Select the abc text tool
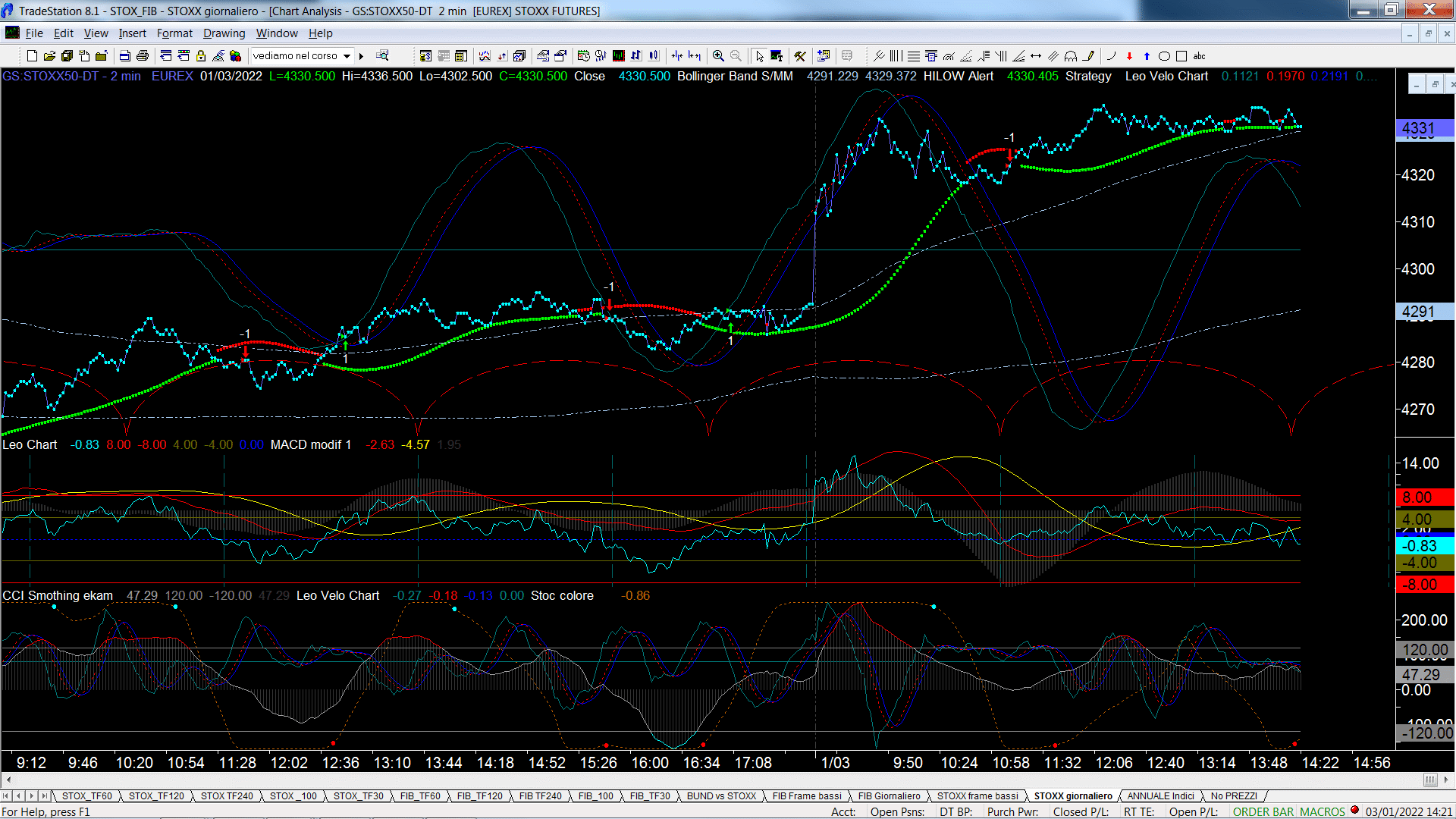Screen dimensions: 1456x819 1200,56
